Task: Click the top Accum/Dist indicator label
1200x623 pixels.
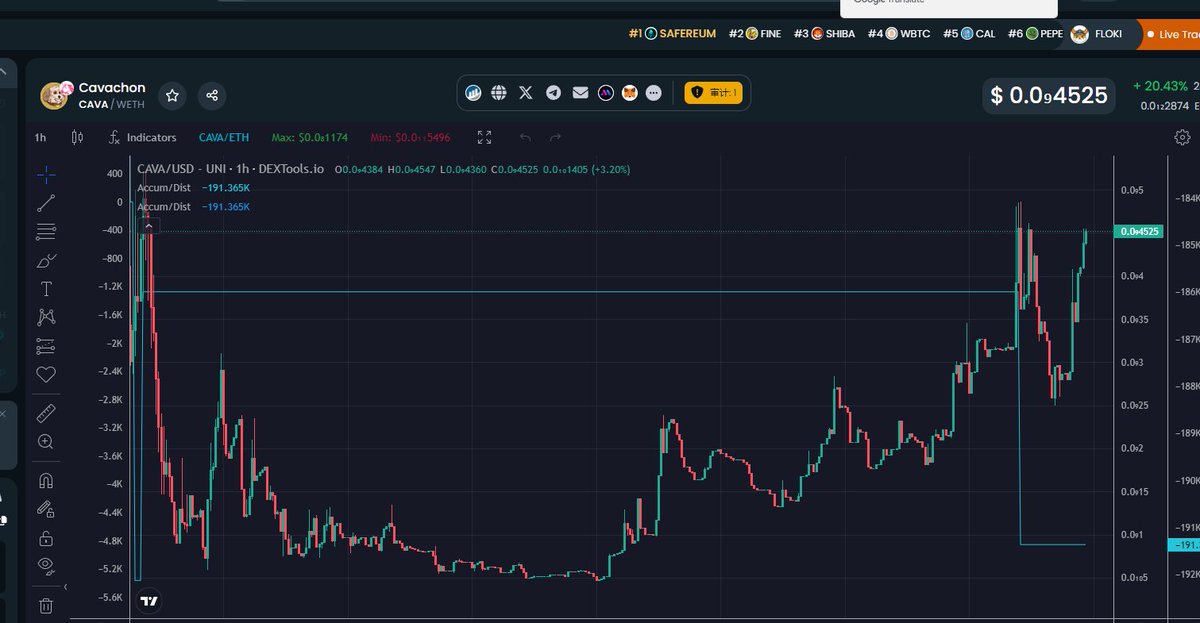Action: (163, 187)
